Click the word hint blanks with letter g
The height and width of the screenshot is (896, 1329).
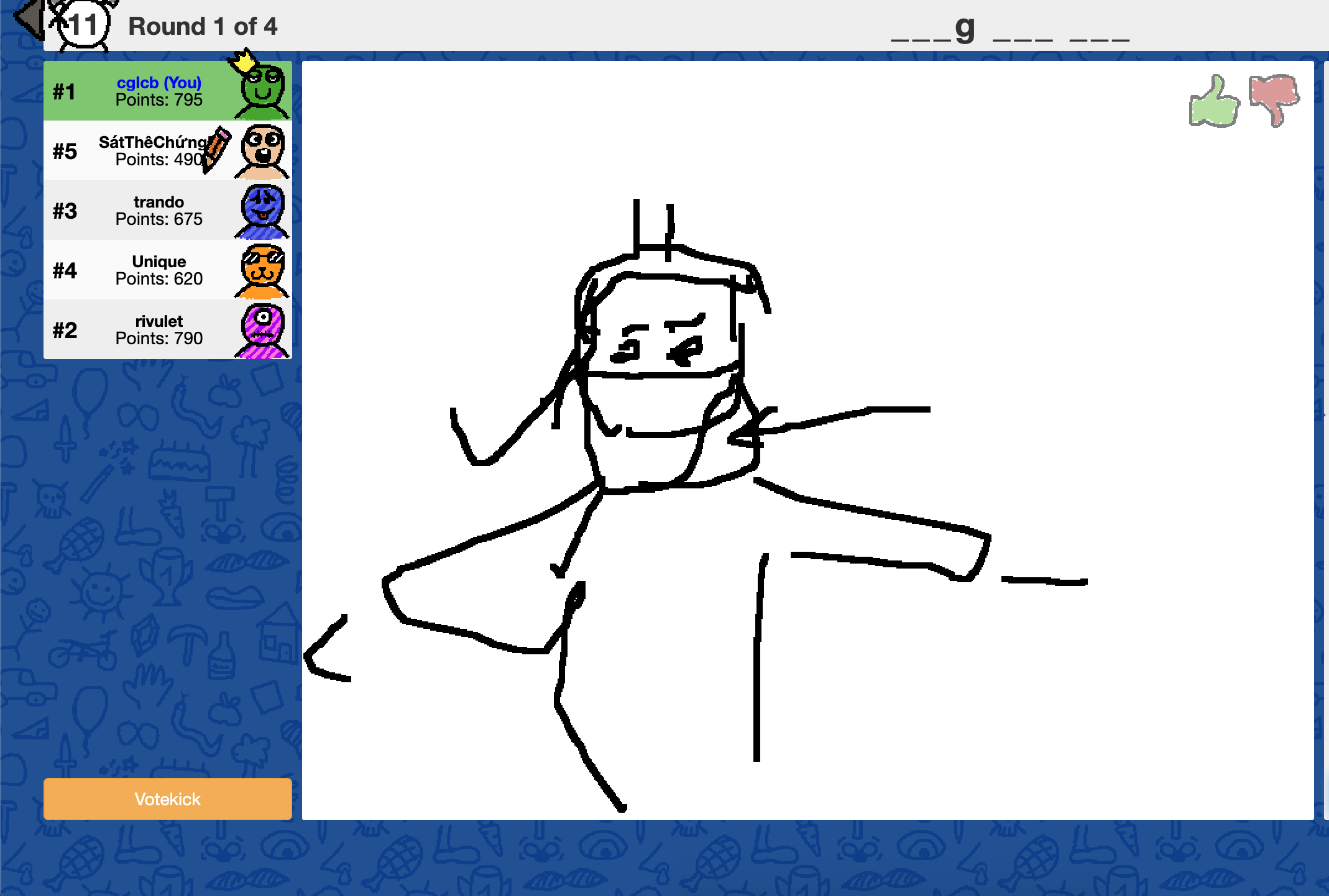pyautogui.click(x=1009, y=29)
